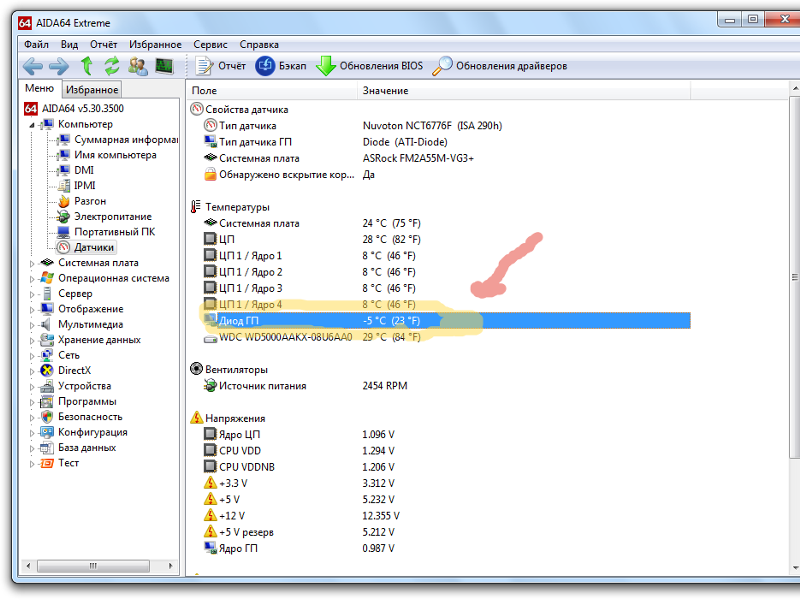
Task: Open the Файл menu
Action: tap(36, 44)
